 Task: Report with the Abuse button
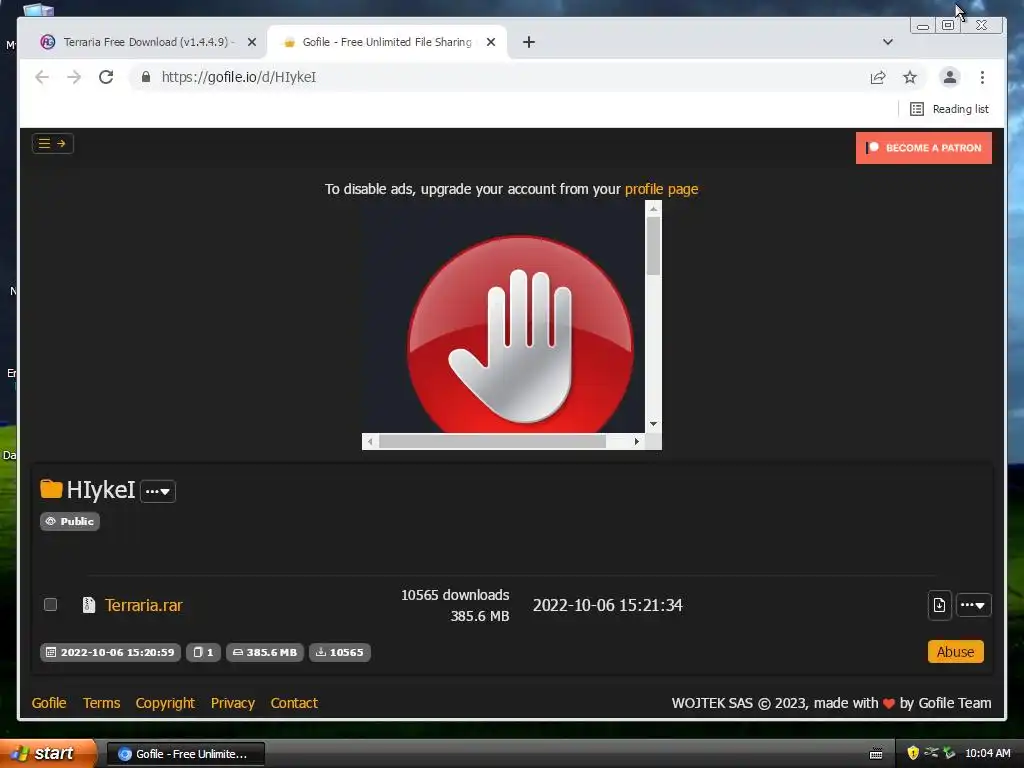[955, 652]
